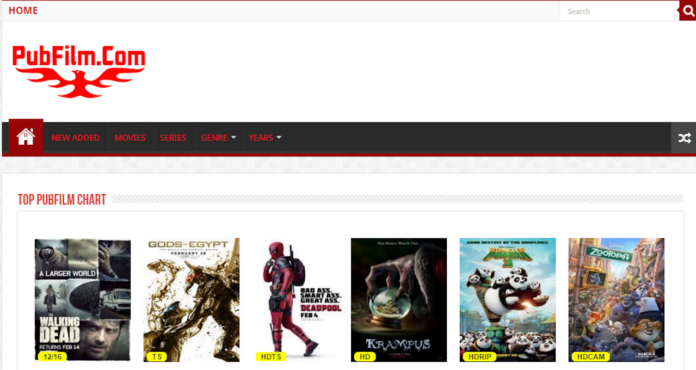Click the shuffle random icon
Viewport: 696px width, 370px height.
684,138
